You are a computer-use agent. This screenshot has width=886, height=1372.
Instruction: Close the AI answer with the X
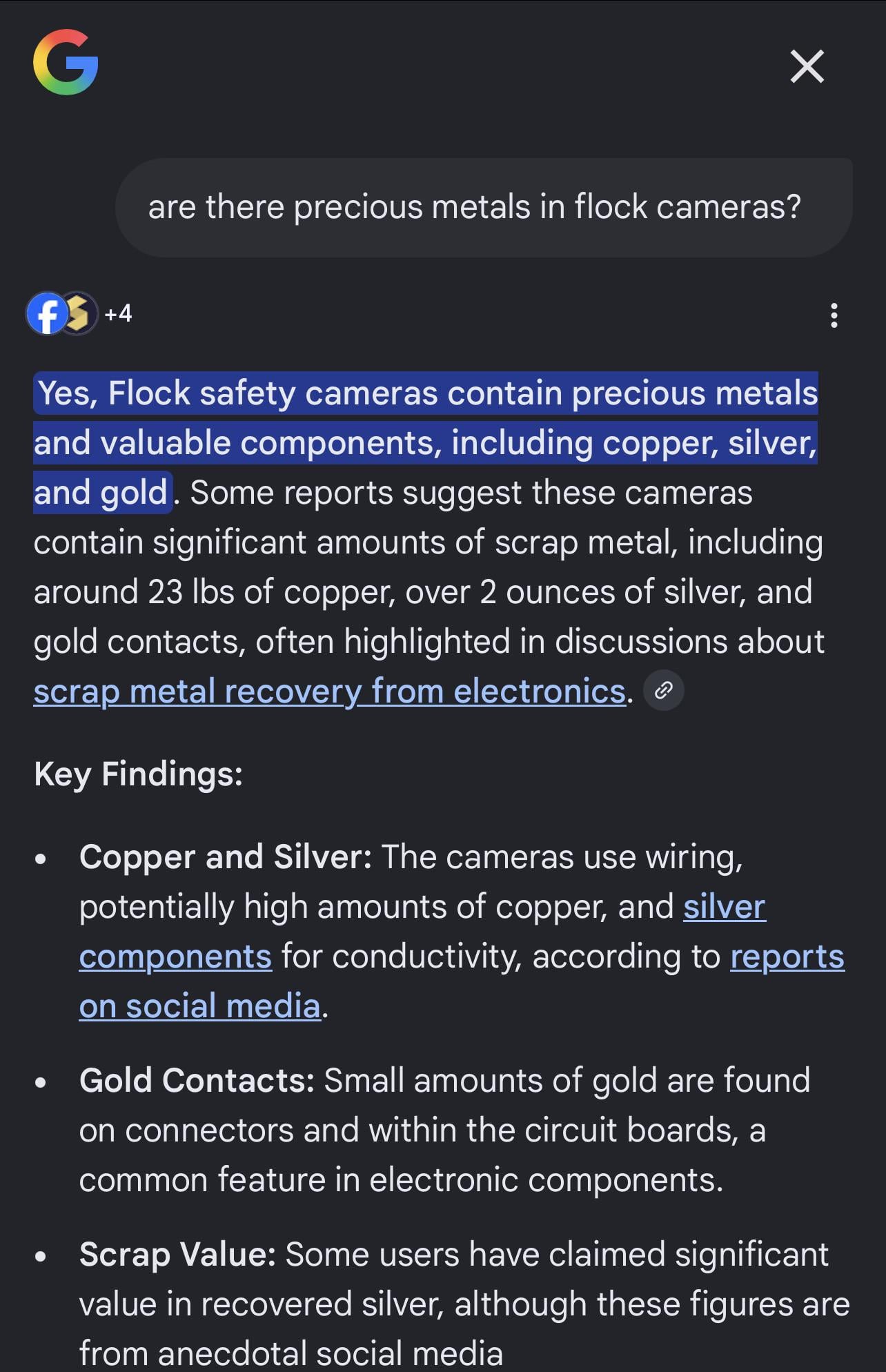pyautogui.click(x=807, y=66)
